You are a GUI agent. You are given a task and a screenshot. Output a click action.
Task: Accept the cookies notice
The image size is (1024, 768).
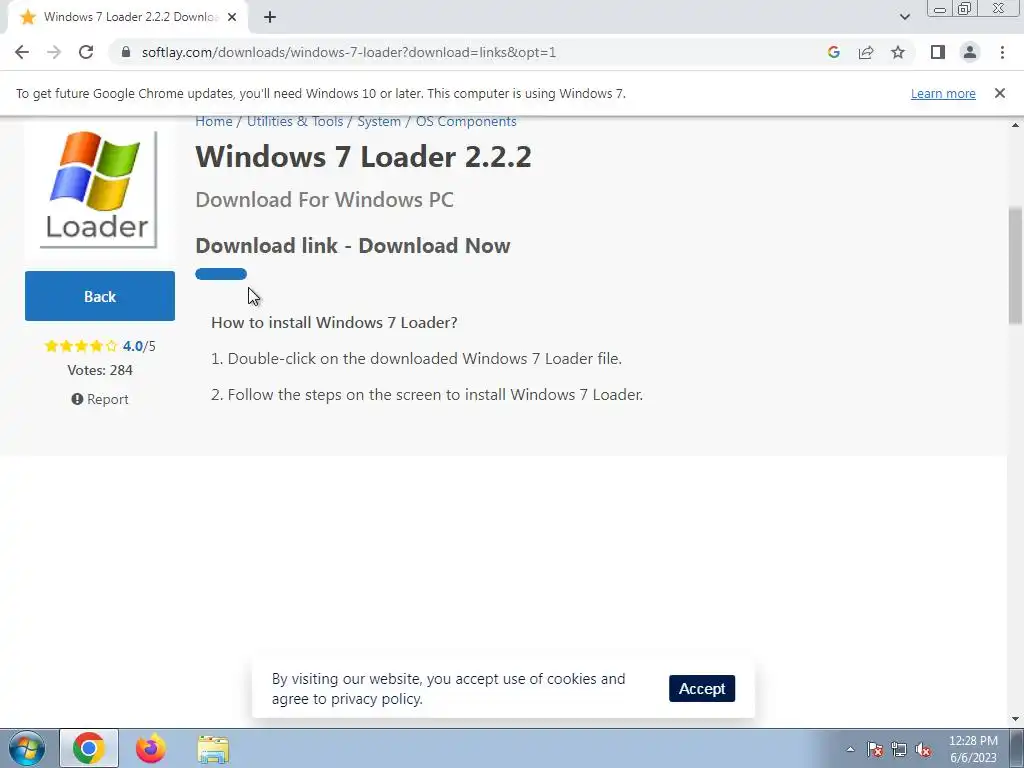point(702,688)
